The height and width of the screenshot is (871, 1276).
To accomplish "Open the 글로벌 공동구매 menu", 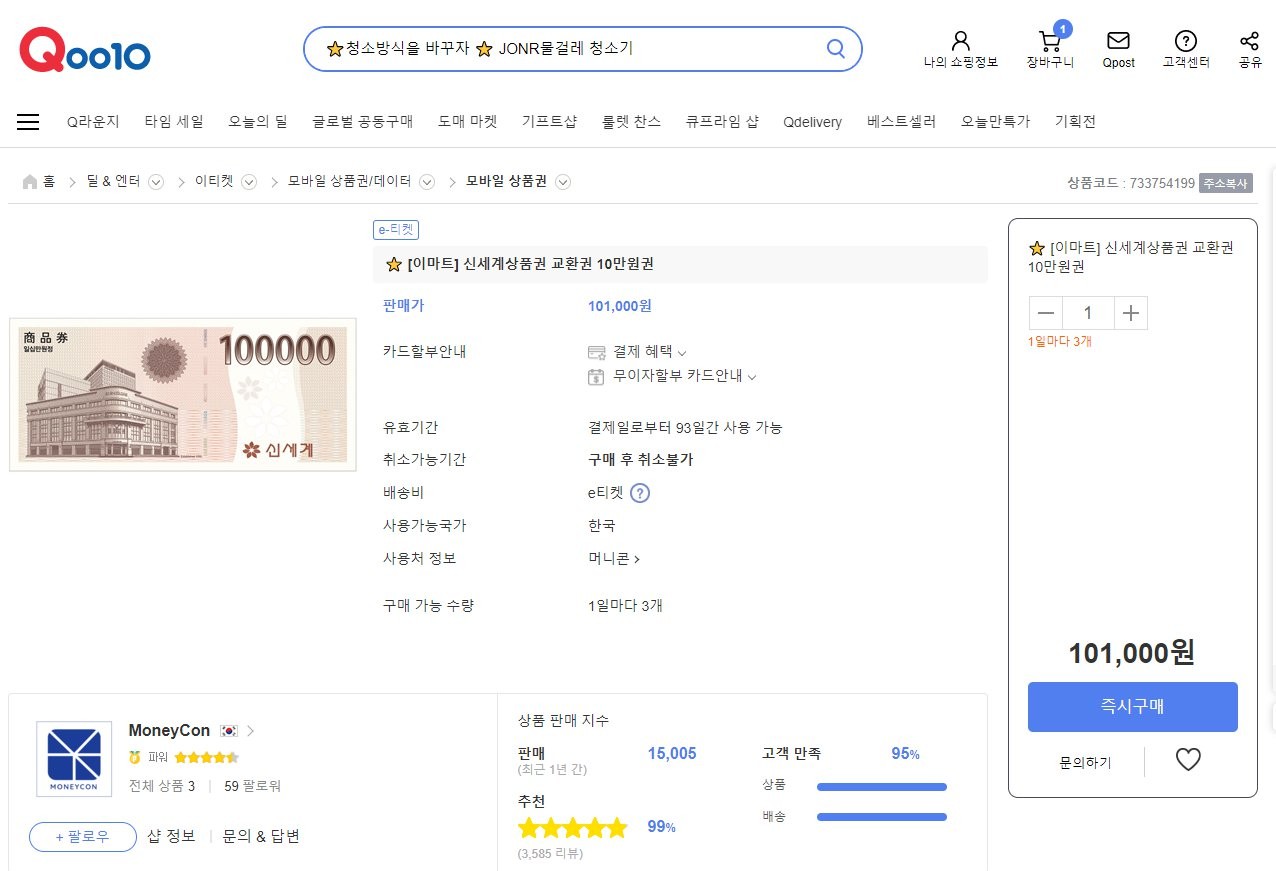I will [362, 122].
